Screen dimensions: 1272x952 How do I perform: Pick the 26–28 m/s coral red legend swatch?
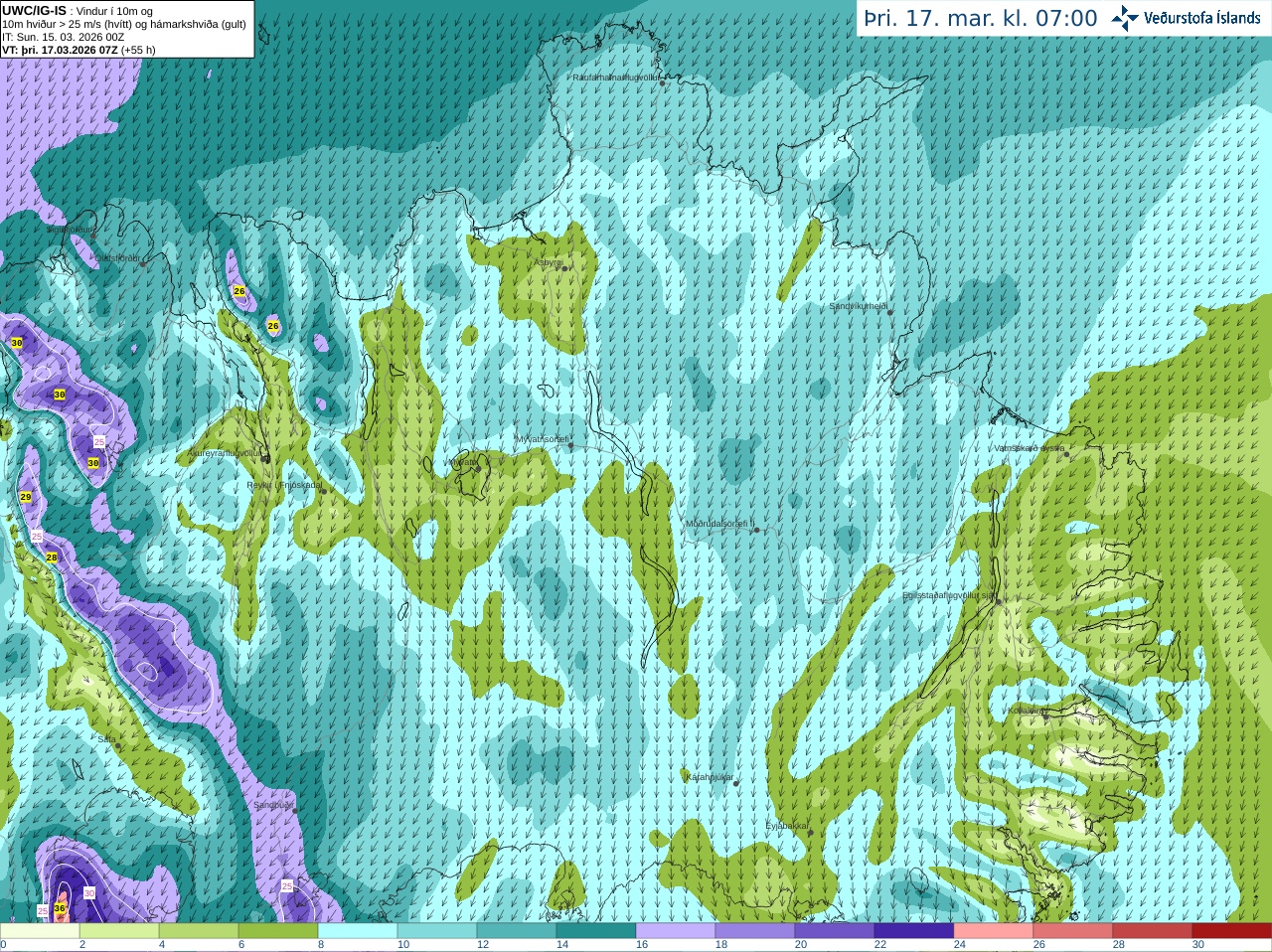(1073, 931)
